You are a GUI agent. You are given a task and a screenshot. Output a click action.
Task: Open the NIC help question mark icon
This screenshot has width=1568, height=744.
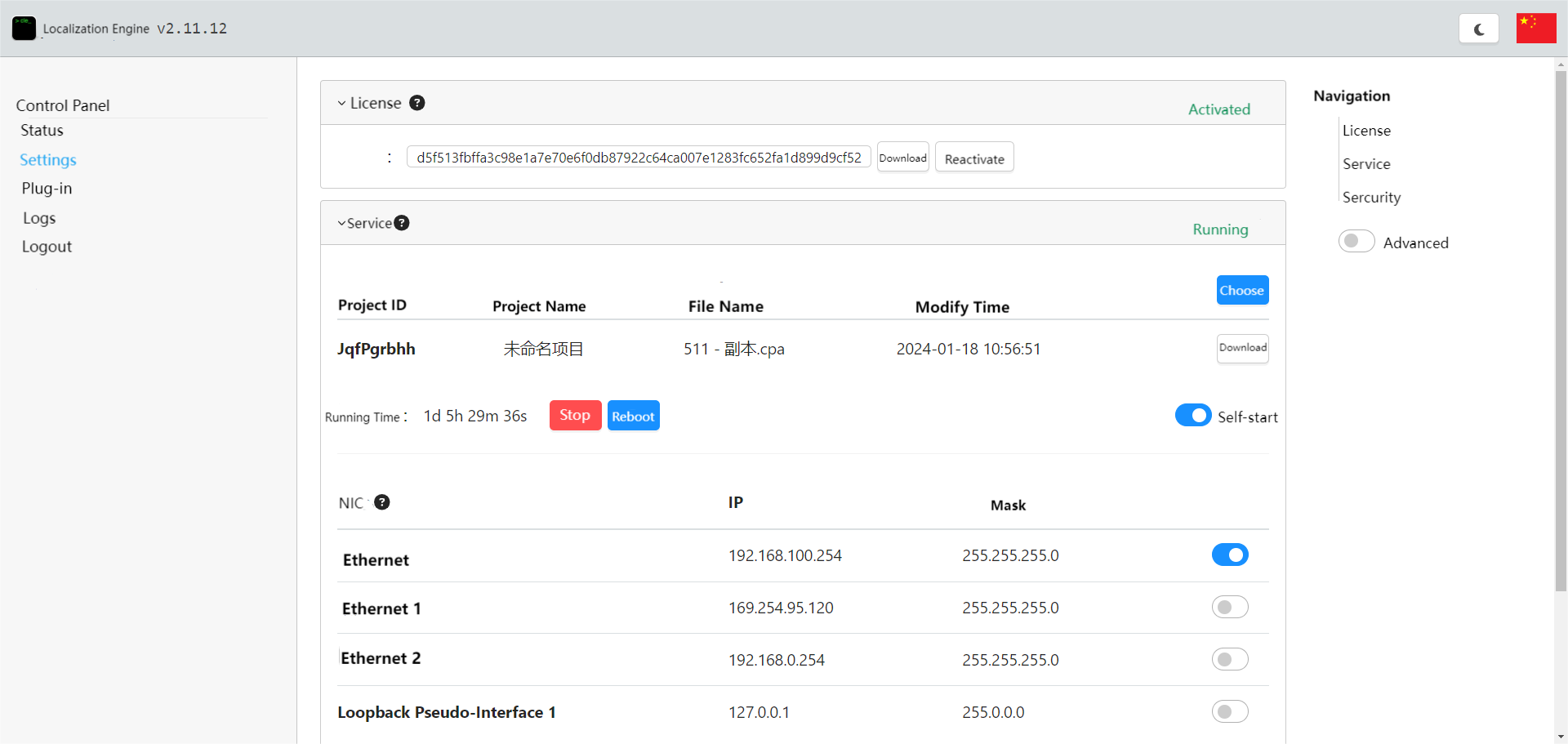coord(381,502)
